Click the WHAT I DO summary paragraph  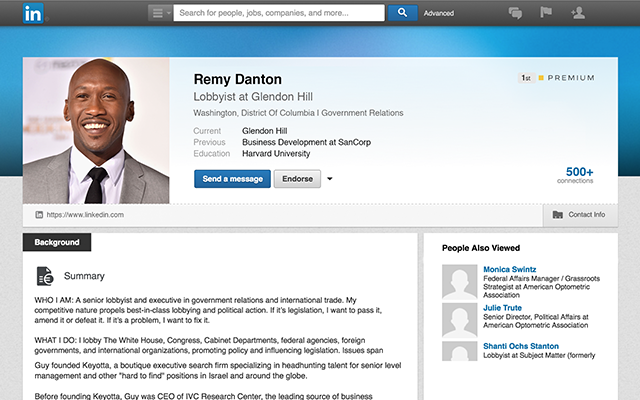(209, 345)
